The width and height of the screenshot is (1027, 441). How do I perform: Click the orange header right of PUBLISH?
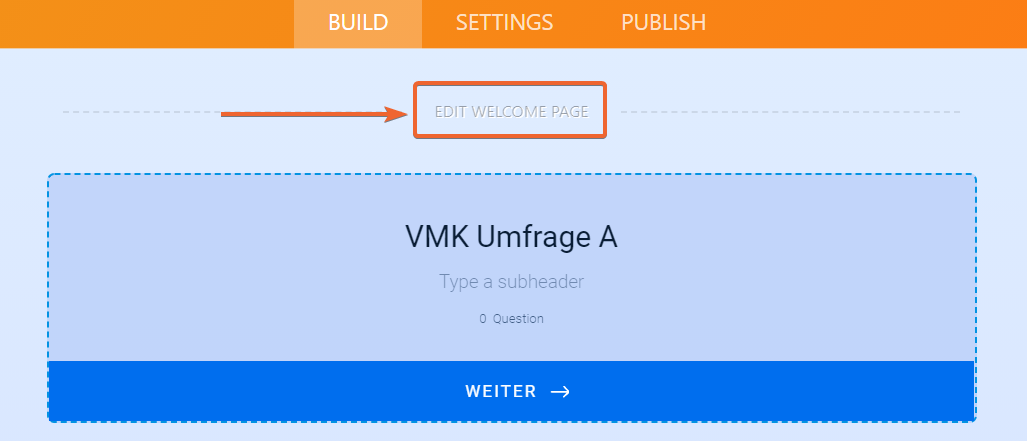tap(870, 22)
